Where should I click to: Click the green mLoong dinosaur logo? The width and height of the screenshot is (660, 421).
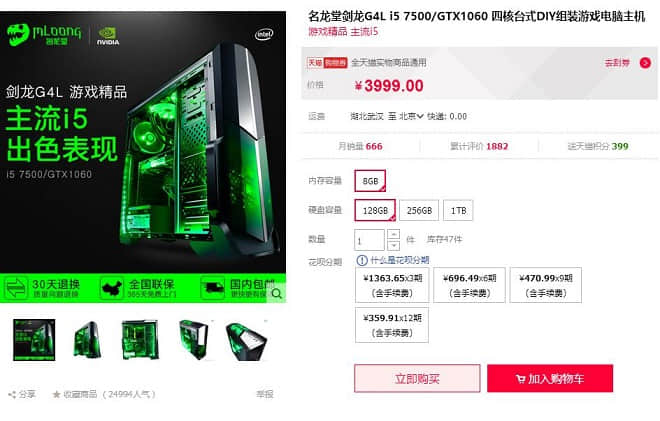18,35
